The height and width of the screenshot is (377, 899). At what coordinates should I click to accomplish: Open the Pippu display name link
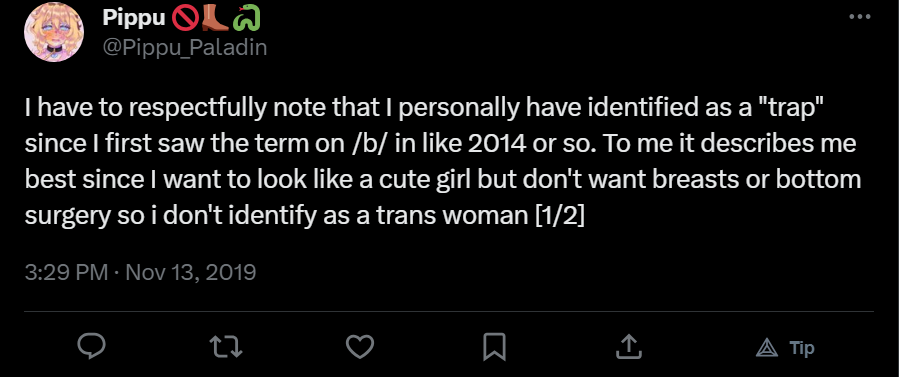[134, 18]
